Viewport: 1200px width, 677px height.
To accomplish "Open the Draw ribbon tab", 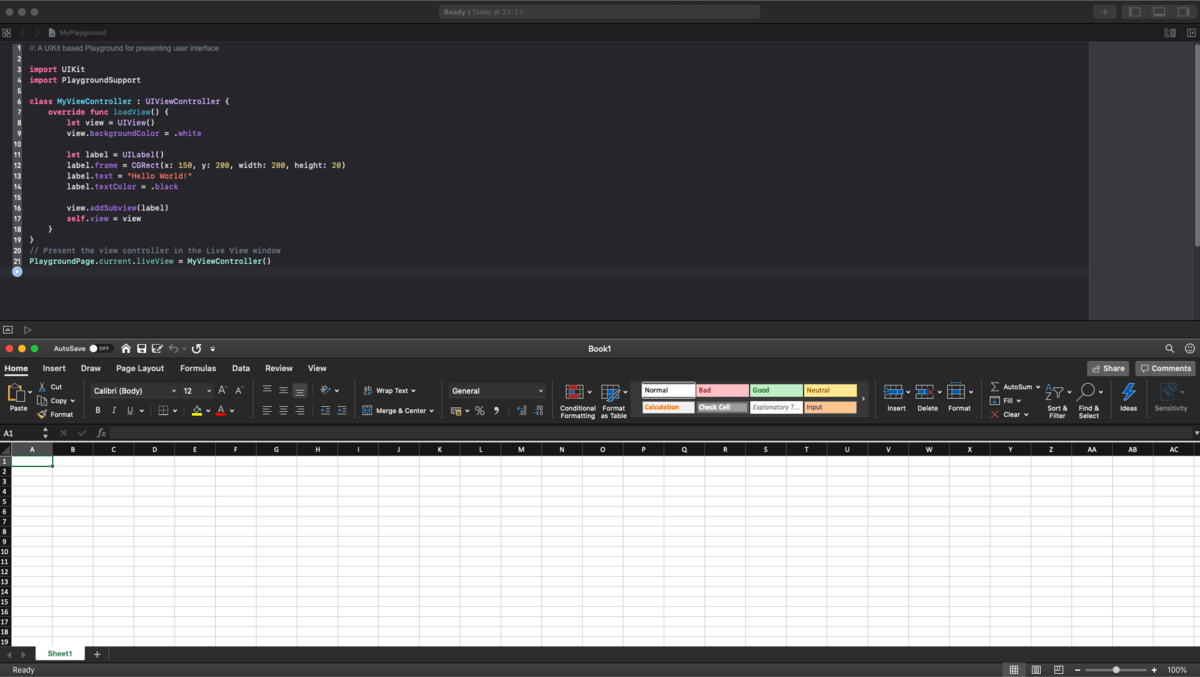I will click(x=91, y=368).
